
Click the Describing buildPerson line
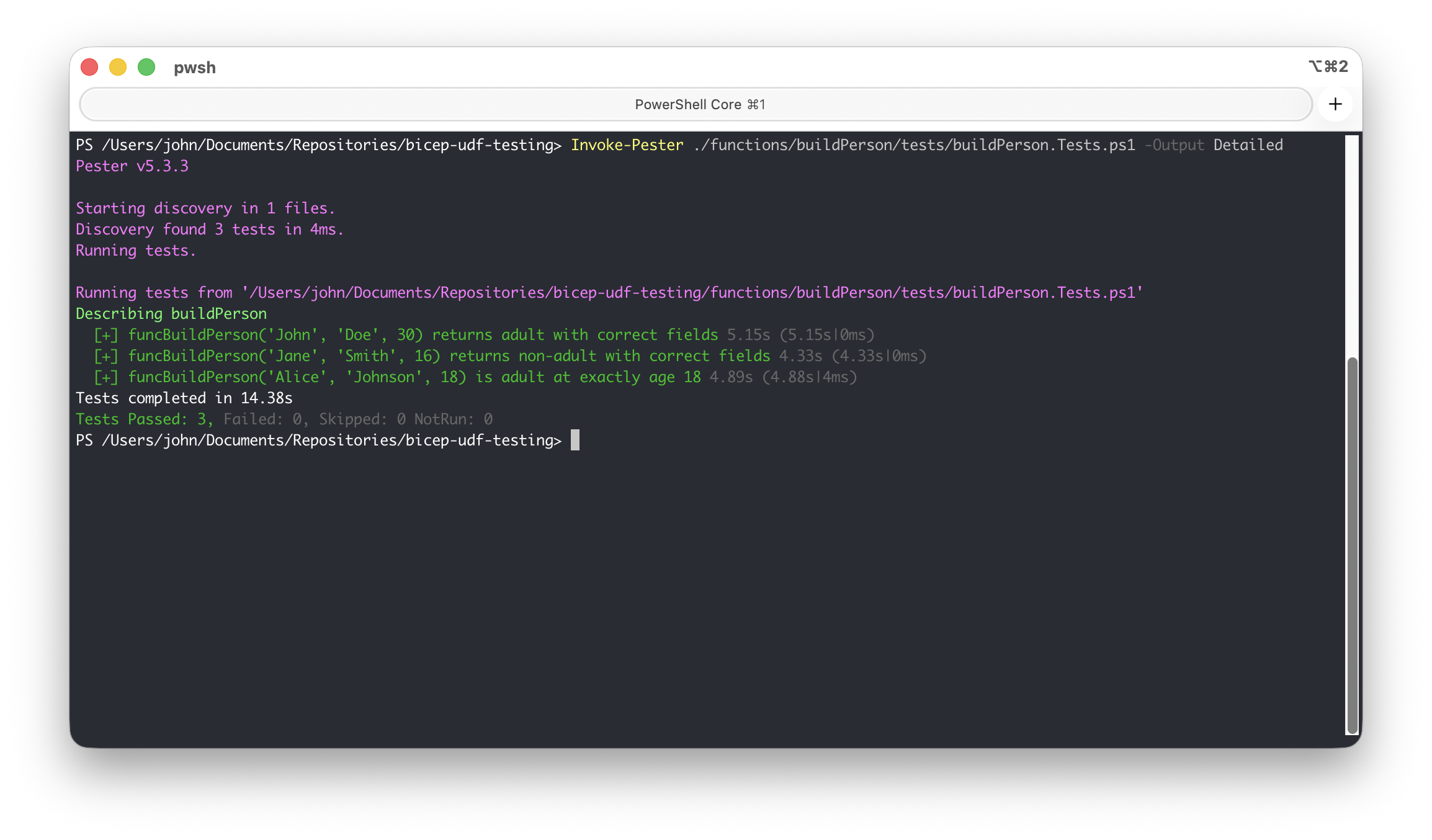coord(171,314)
